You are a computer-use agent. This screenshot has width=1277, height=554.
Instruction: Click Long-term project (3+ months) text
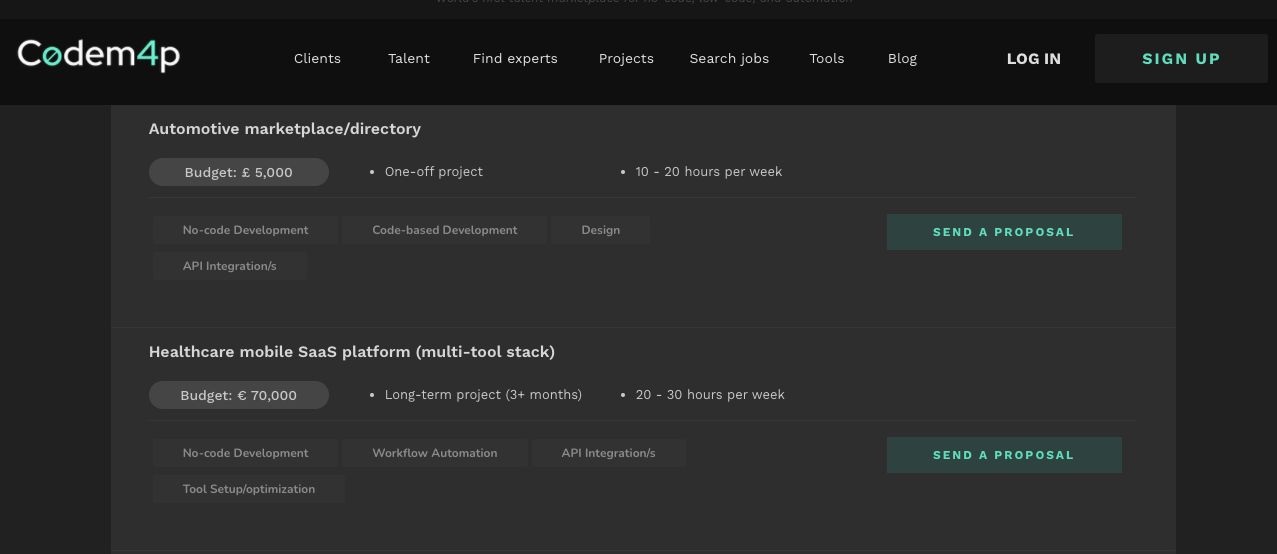click(x=483, y=395)
